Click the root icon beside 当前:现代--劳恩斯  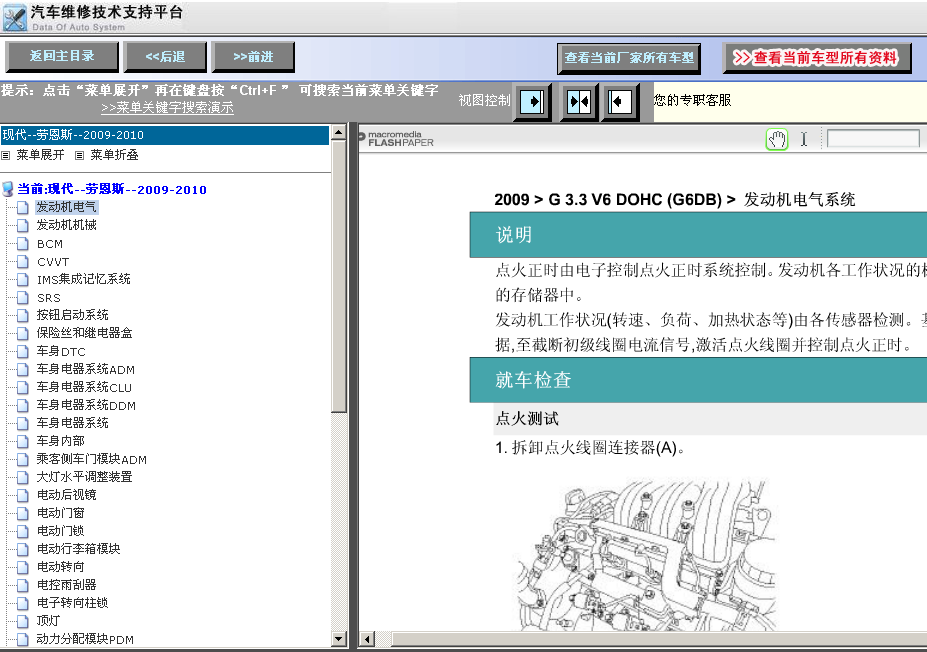pyautogui.click(x=8, y=189)
